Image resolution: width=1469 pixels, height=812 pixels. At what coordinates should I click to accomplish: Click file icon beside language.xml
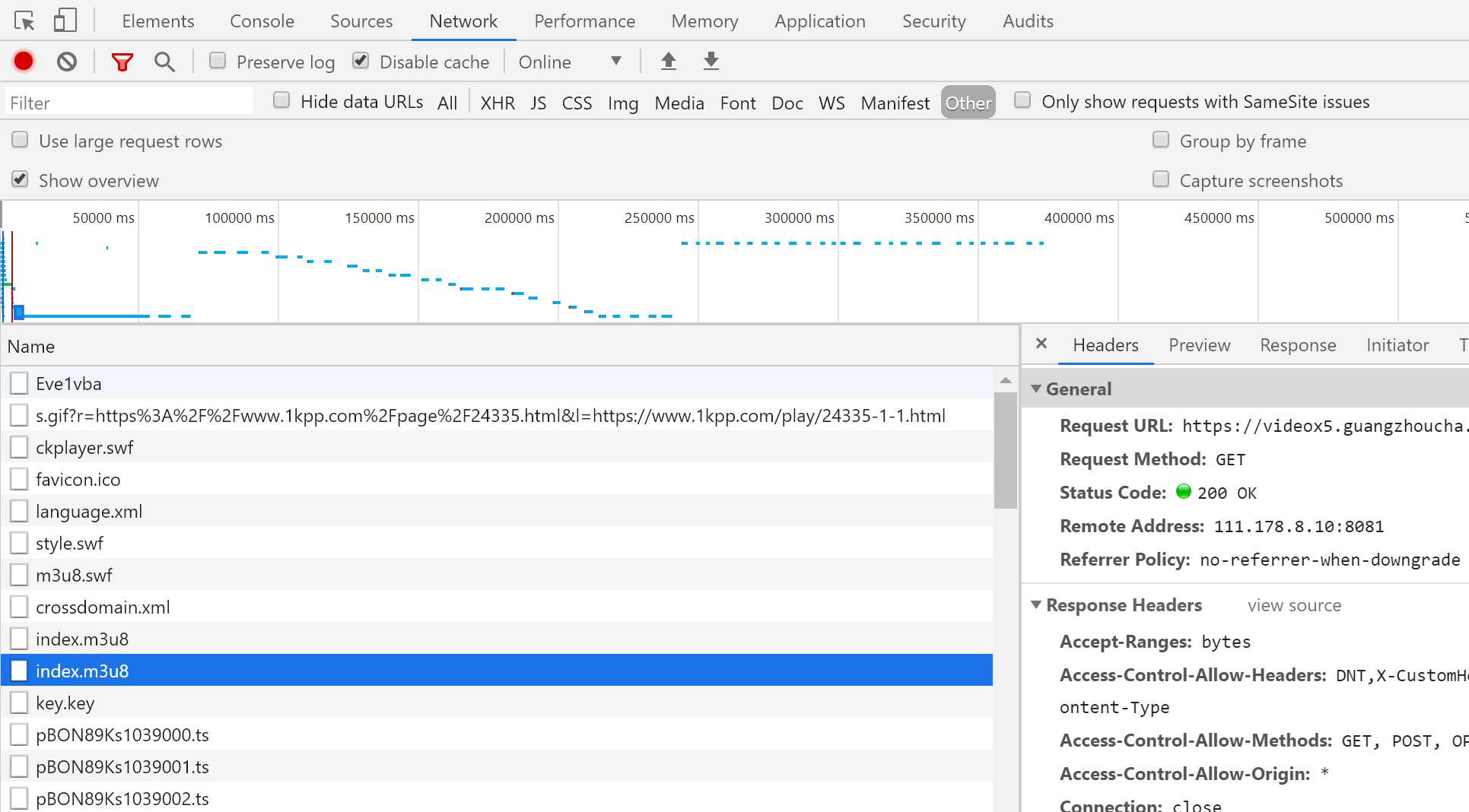(x=19, y=511)
